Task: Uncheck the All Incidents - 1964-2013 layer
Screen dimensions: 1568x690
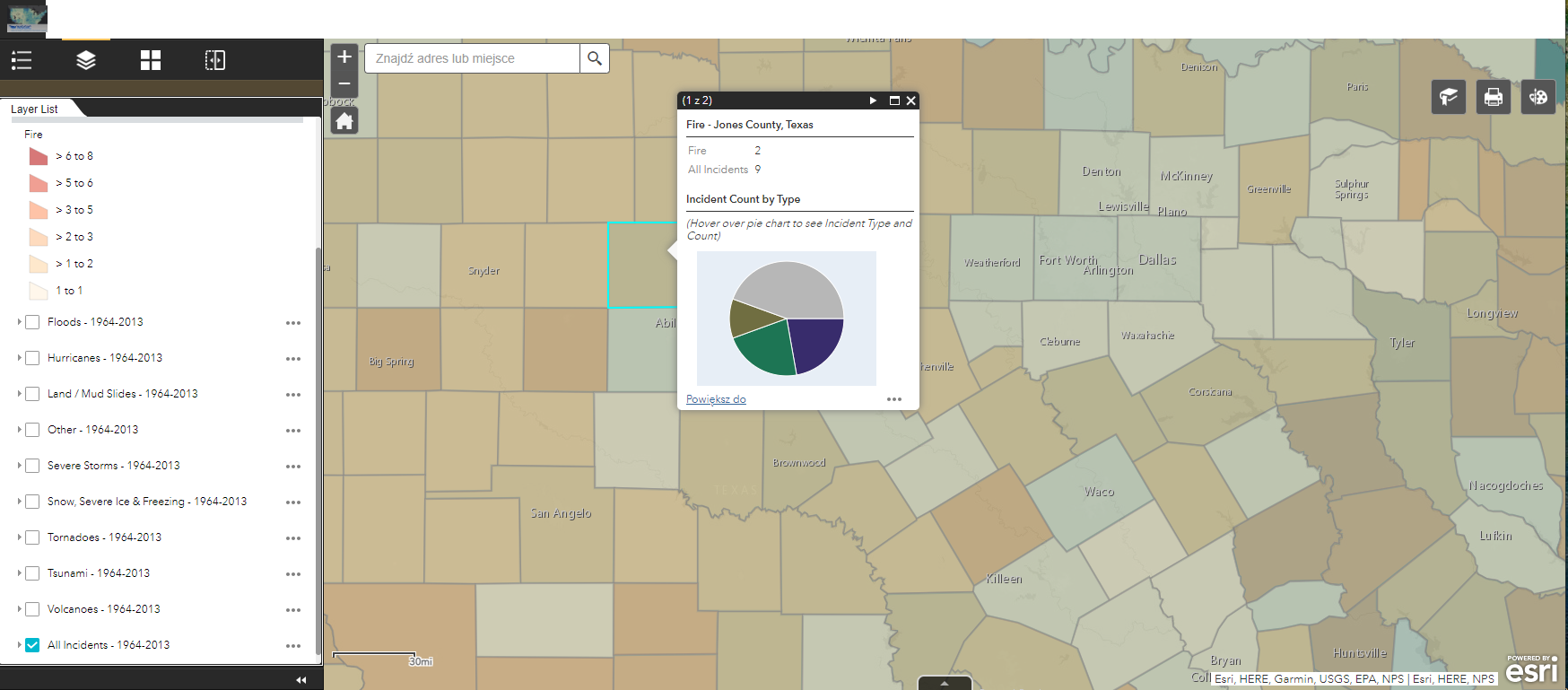Action: tap(32, 645)
